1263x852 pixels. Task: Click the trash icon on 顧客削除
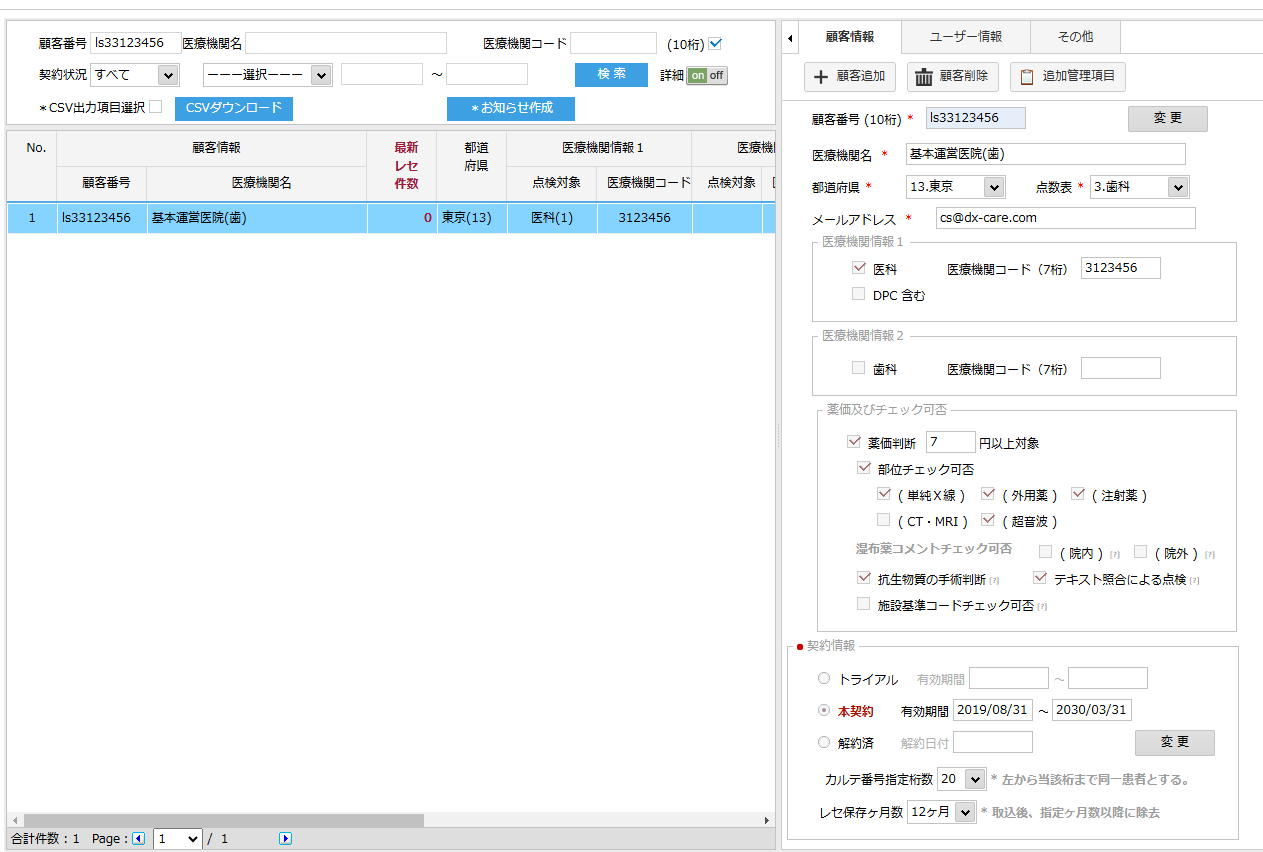pyautogui.click(x=924, y=77)
